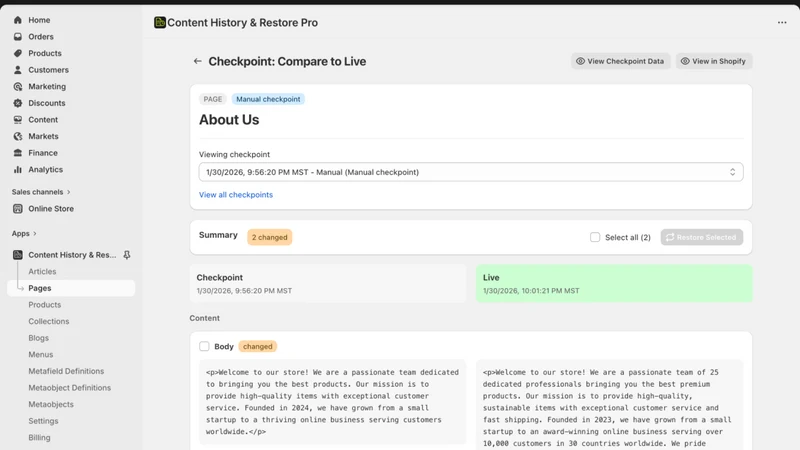Click the Orders inbox icon
The height and width of the screenshot is (450, 800).
(x=18, y=37)
